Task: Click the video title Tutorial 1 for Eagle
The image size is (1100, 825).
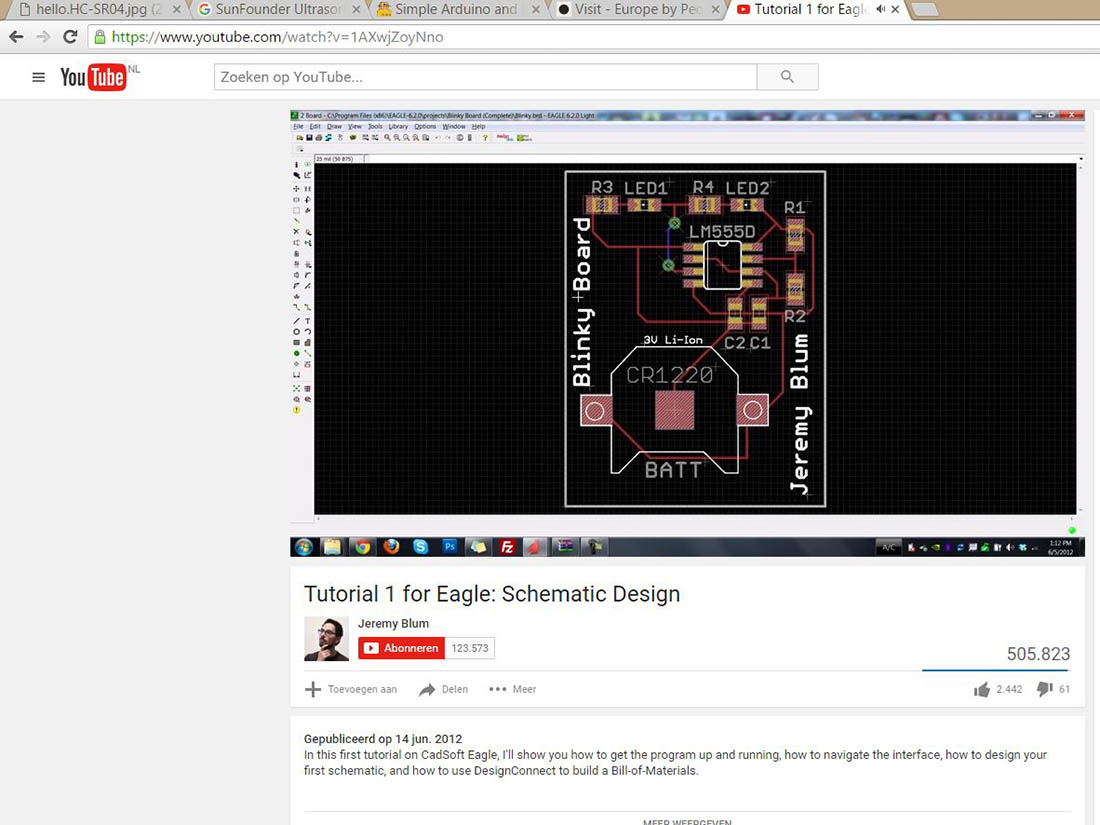Action: [492, 594]
